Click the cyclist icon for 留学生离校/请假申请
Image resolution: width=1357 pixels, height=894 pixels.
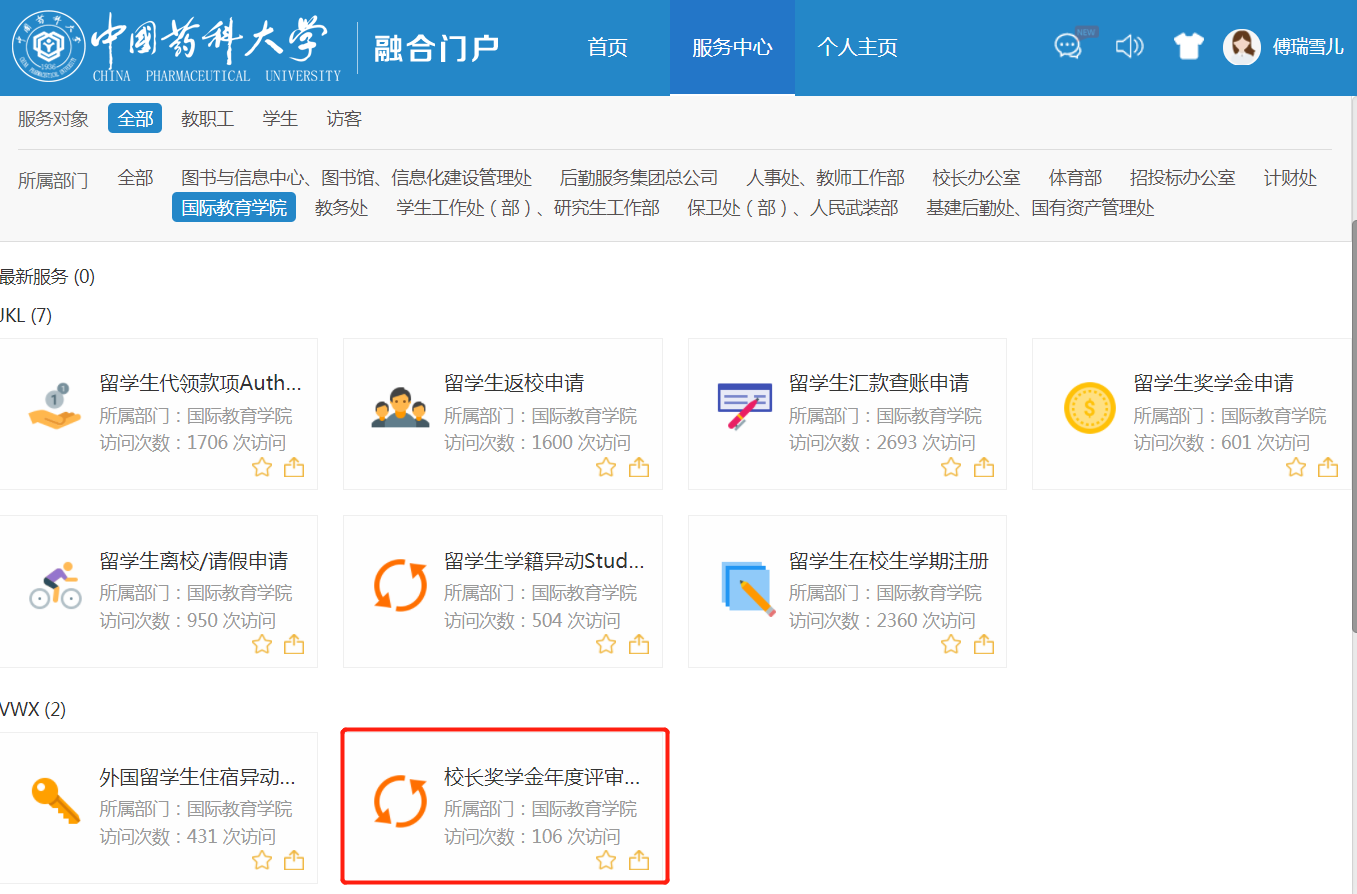pyautogui.click(x=55, y=586)
